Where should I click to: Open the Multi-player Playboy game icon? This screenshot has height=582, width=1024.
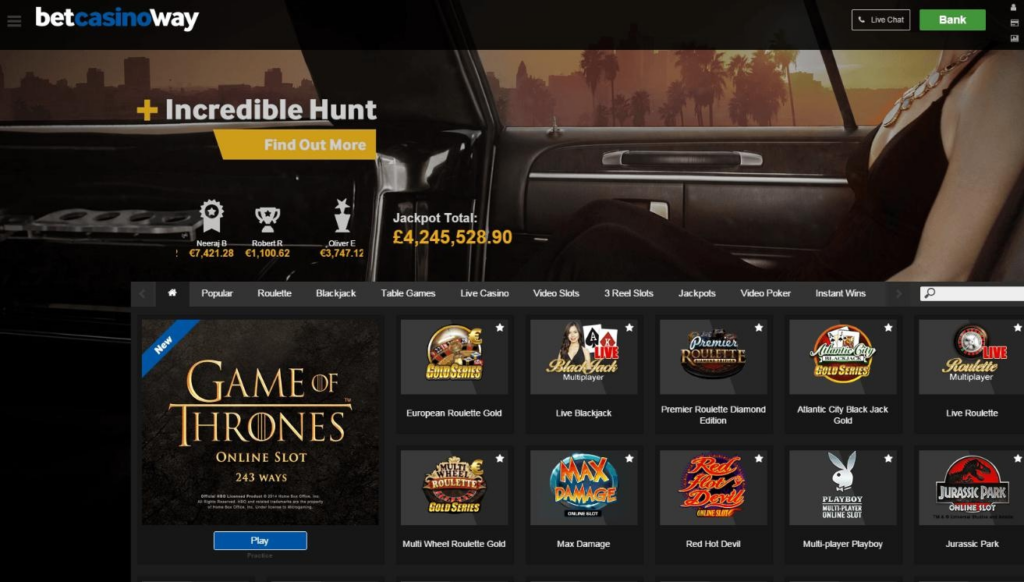[x=842, y=487]
